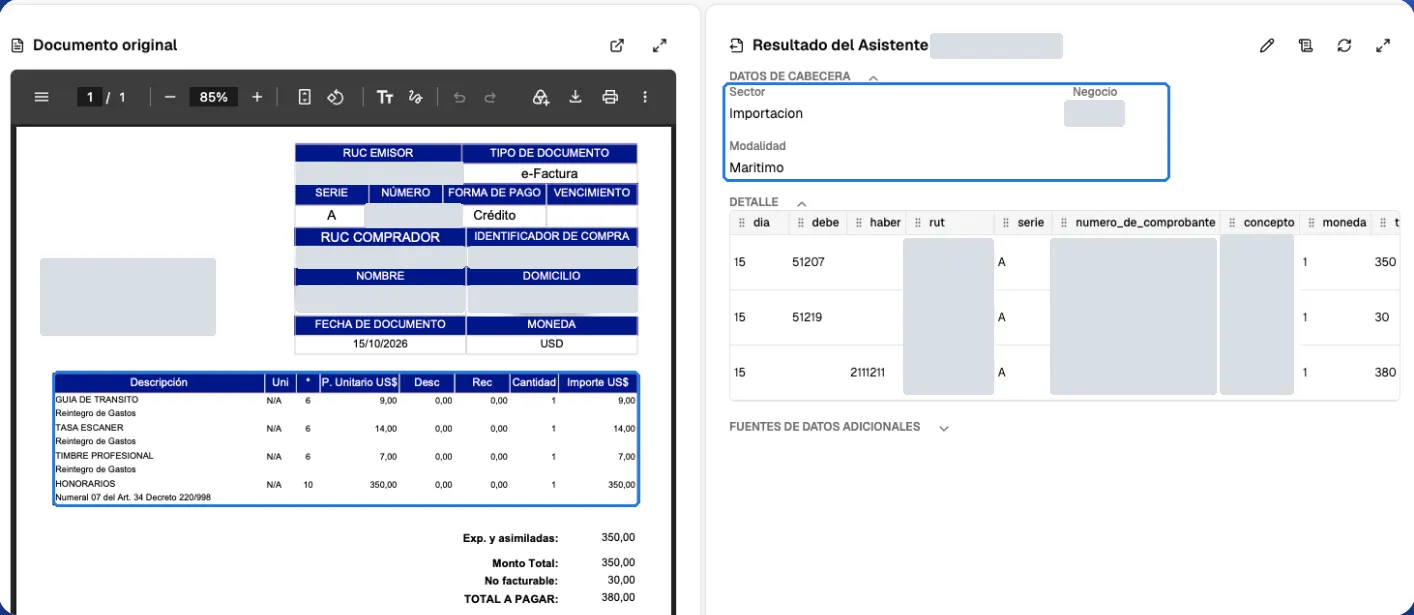Open PDF viewer more options menu
This screenshot has width=1414, height=615.
pyautogui.click(x=645, y=97)
